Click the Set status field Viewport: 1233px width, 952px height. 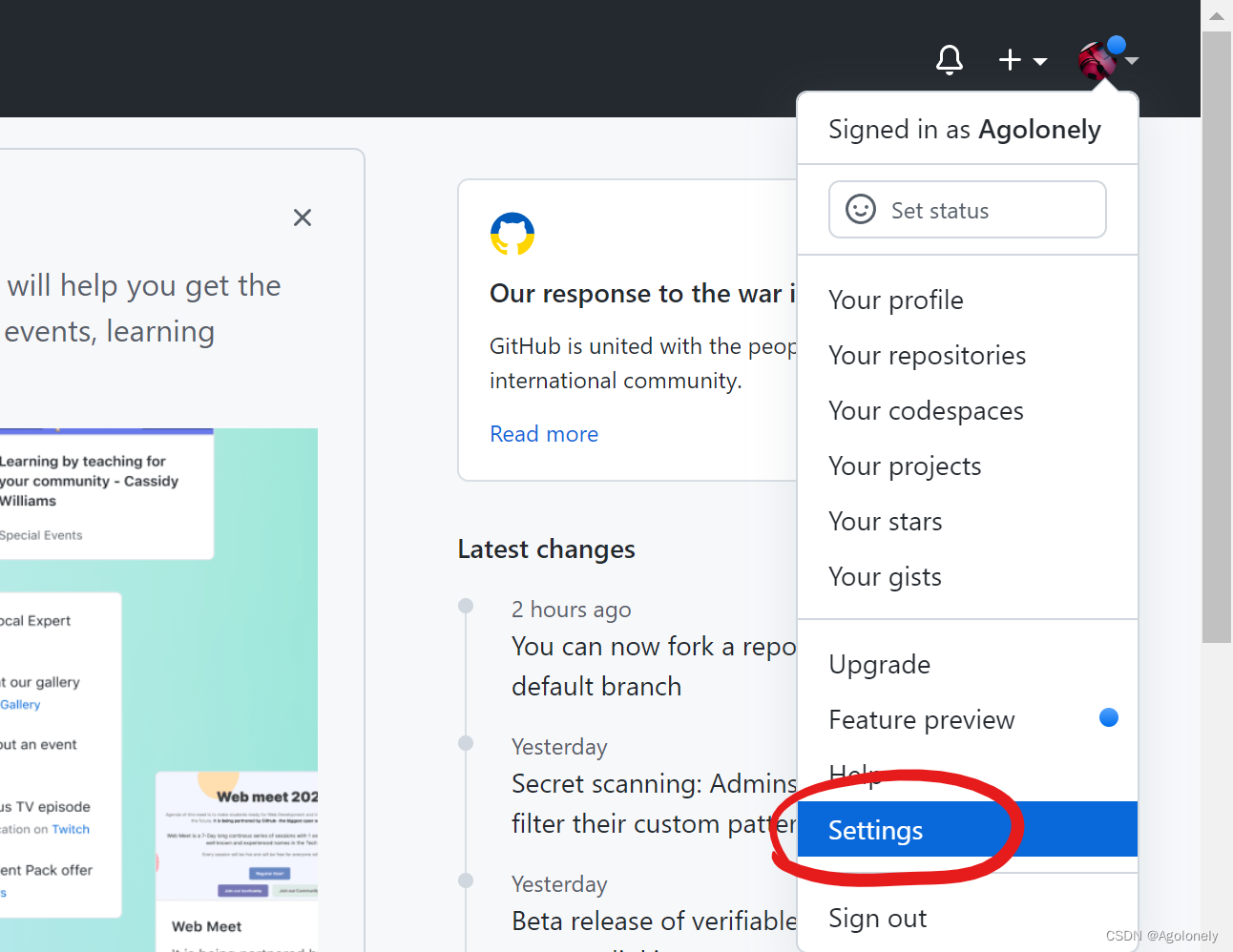968,210
